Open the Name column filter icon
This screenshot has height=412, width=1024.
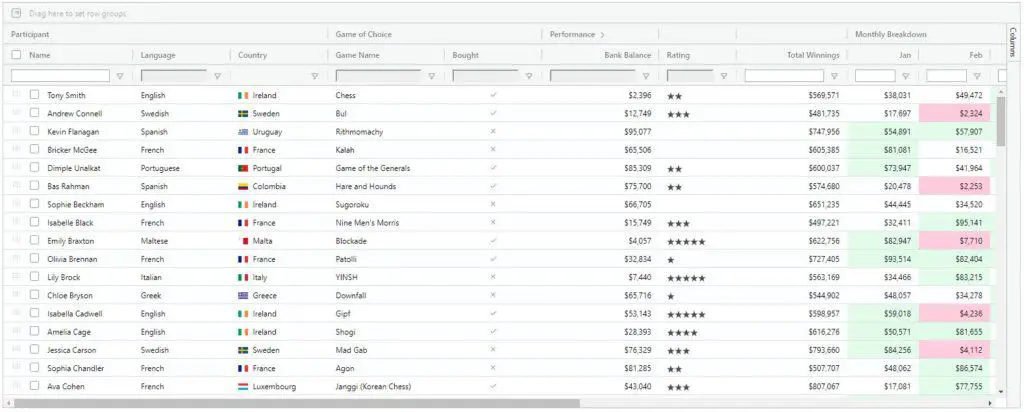click(120, 76)
